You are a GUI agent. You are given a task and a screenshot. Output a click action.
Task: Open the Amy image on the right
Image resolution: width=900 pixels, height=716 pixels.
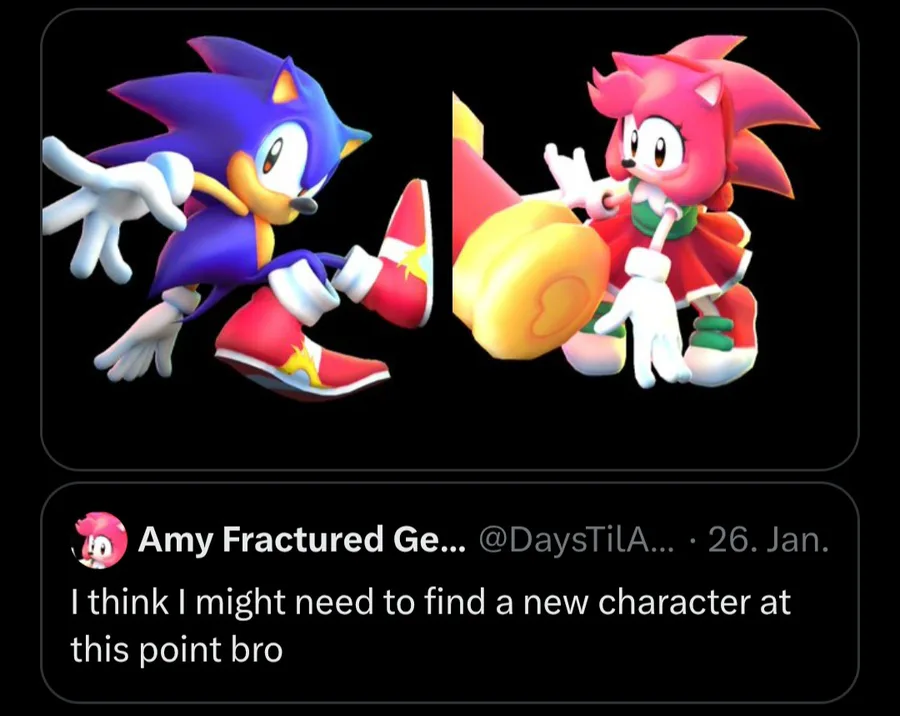[x=640, y=220]
